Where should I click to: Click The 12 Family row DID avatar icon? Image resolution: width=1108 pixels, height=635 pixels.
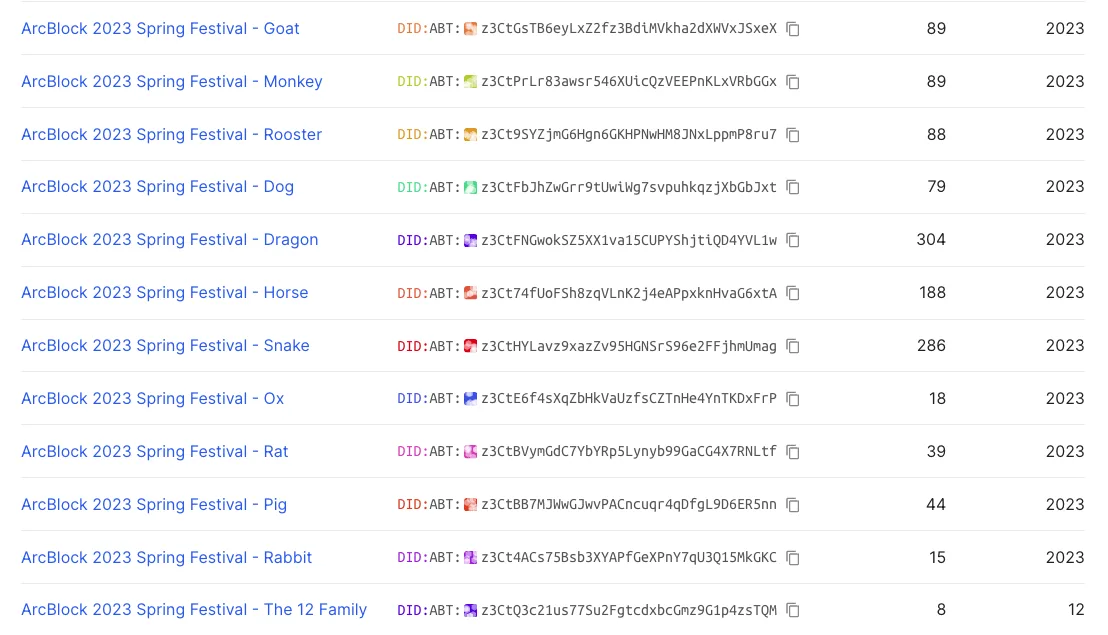tap(470, 610)
